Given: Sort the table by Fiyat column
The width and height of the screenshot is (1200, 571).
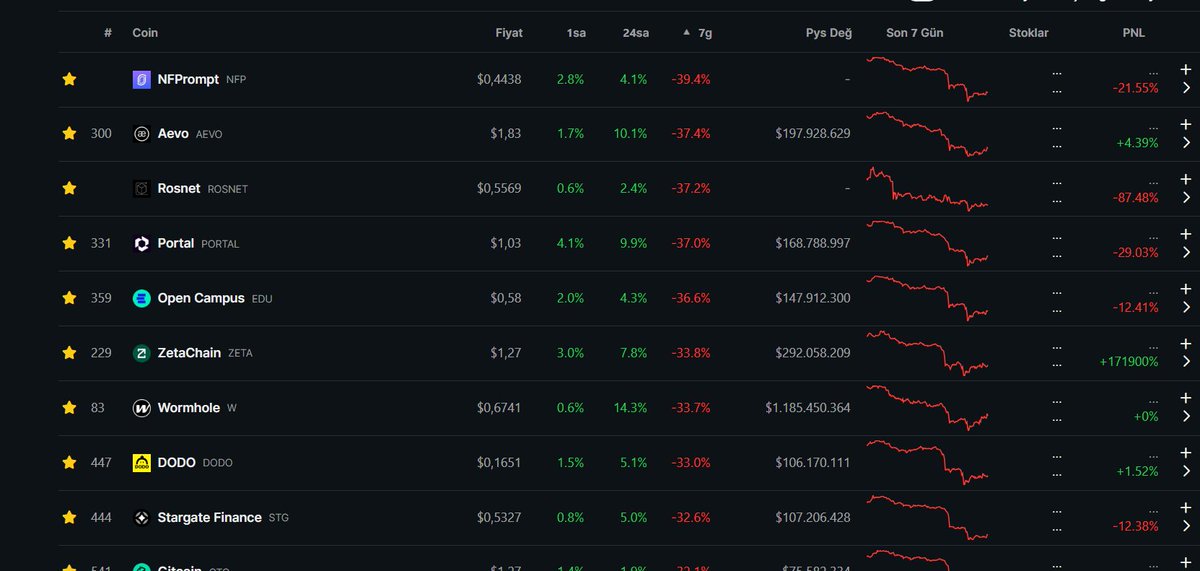Looking at the screenshot, I should pyautogui.click(x=509, y=33).
